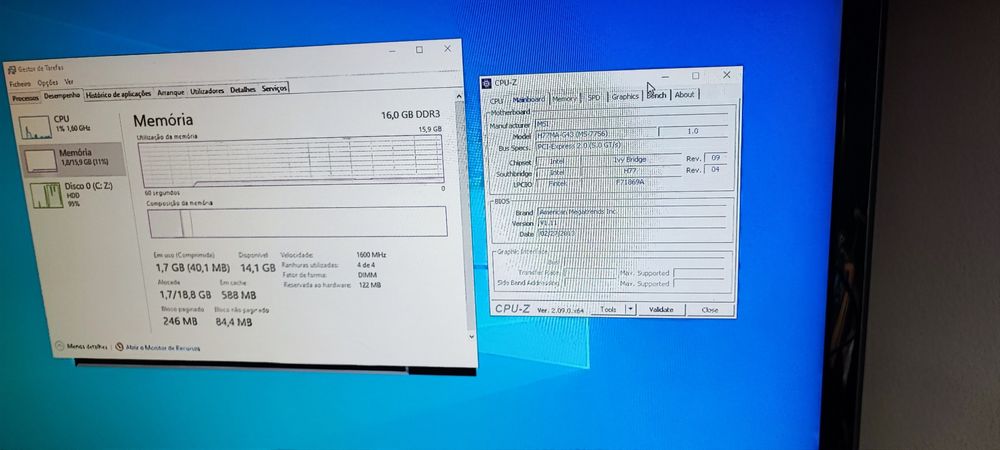This screenshot has width=1000, height=450.
Task: Select the Disco 0 (C: Z:) graph thumbnail
Action: 47,195
